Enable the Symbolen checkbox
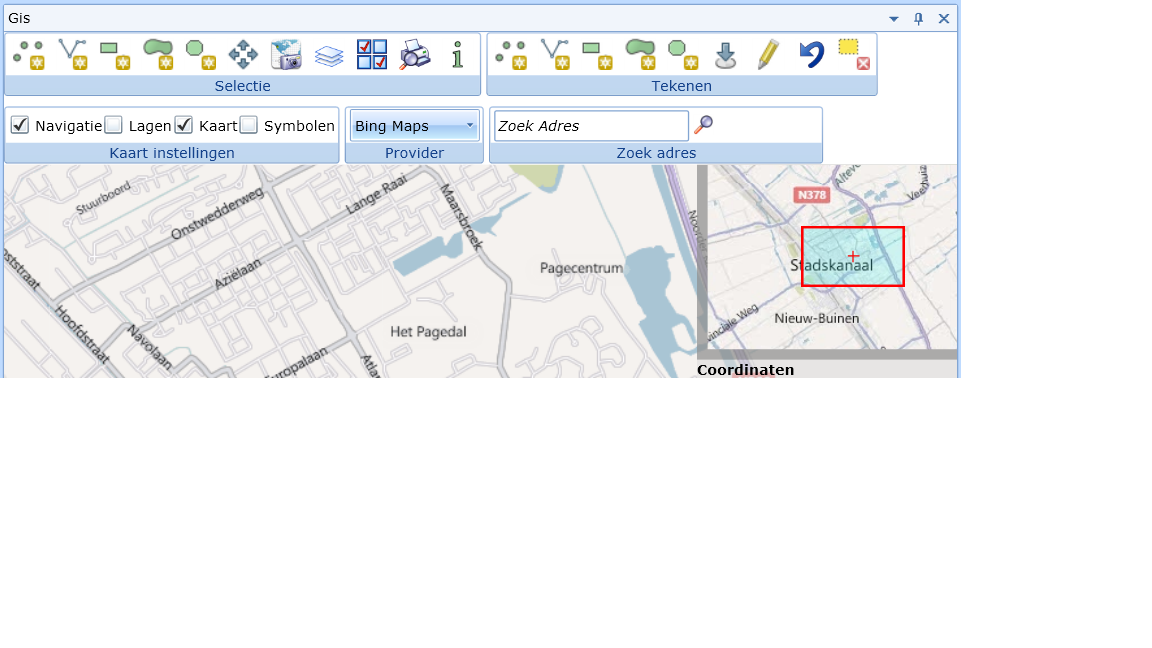1152x648 pixels. [249, 125]
